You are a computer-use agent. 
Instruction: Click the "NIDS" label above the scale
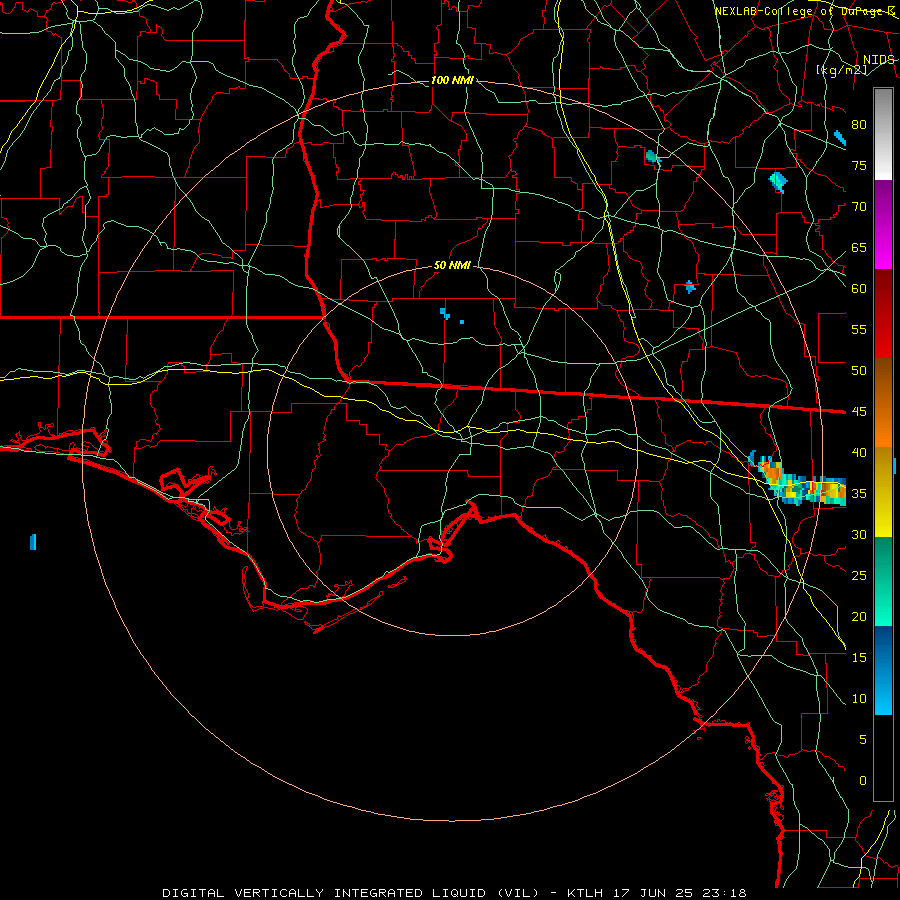pyautogui.click(x=878, y=60)
